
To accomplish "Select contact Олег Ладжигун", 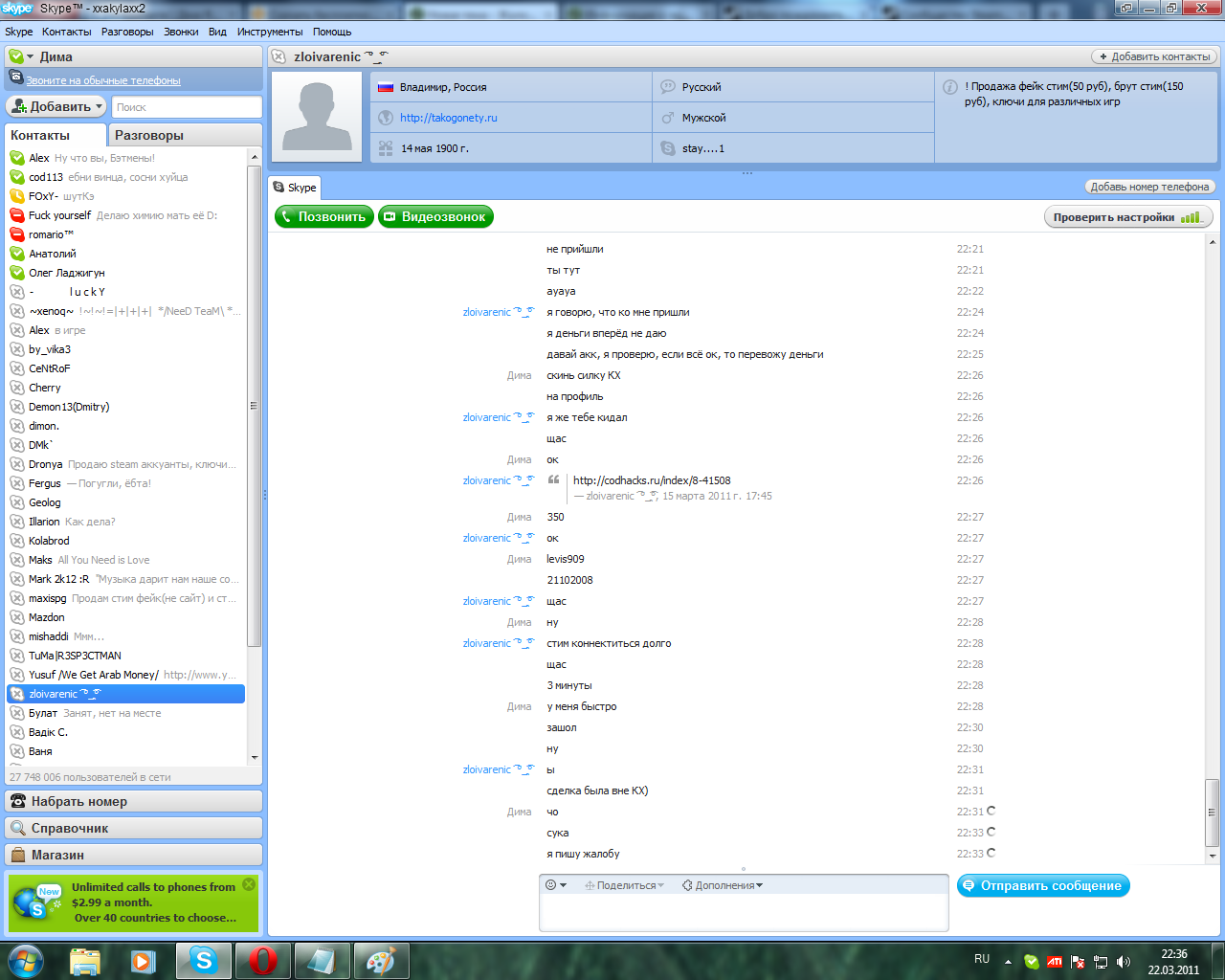I will click(x=125, y=273).
